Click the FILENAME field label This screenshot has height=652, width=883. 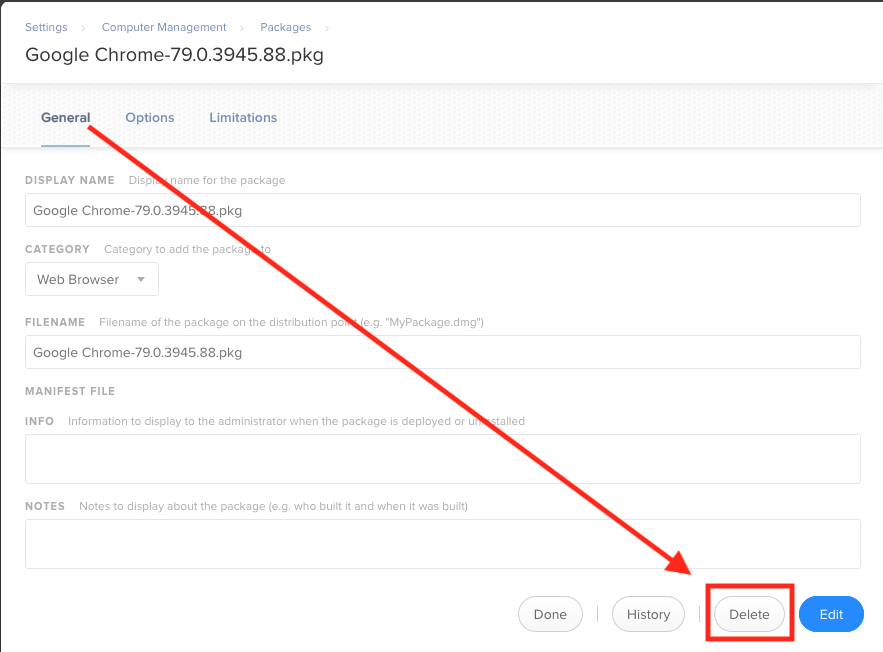pyautogui.click(x=55, y=322)
